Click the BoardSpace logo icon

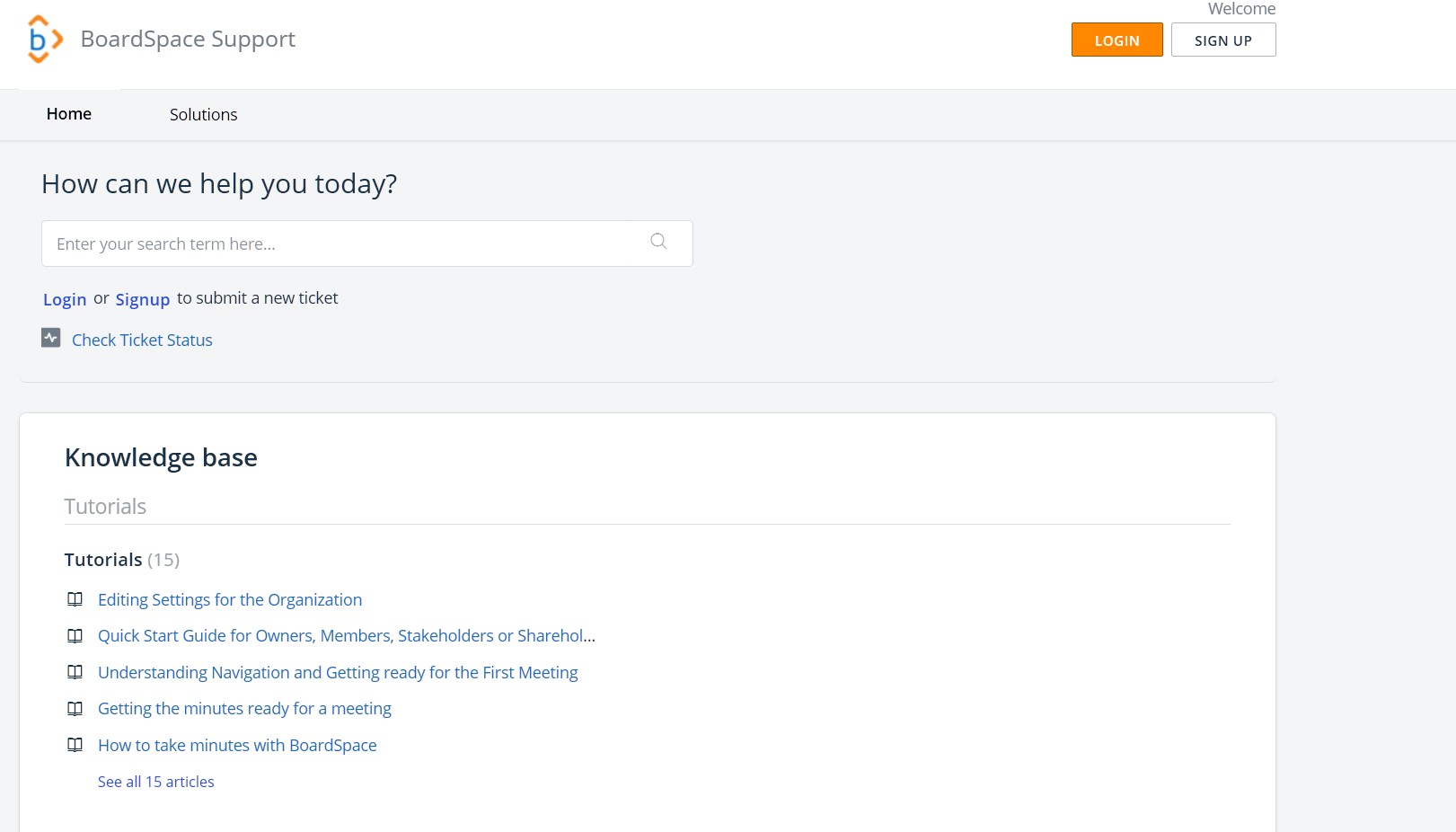tap(45, 40)
